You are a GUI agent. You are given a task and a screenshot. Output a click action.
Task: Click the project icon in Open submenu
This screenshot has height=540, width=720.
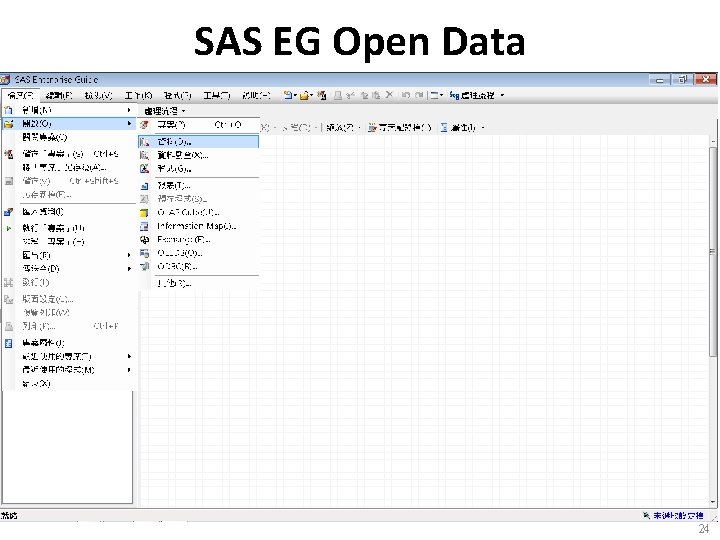pyautogui.click(x=144, y=124)
